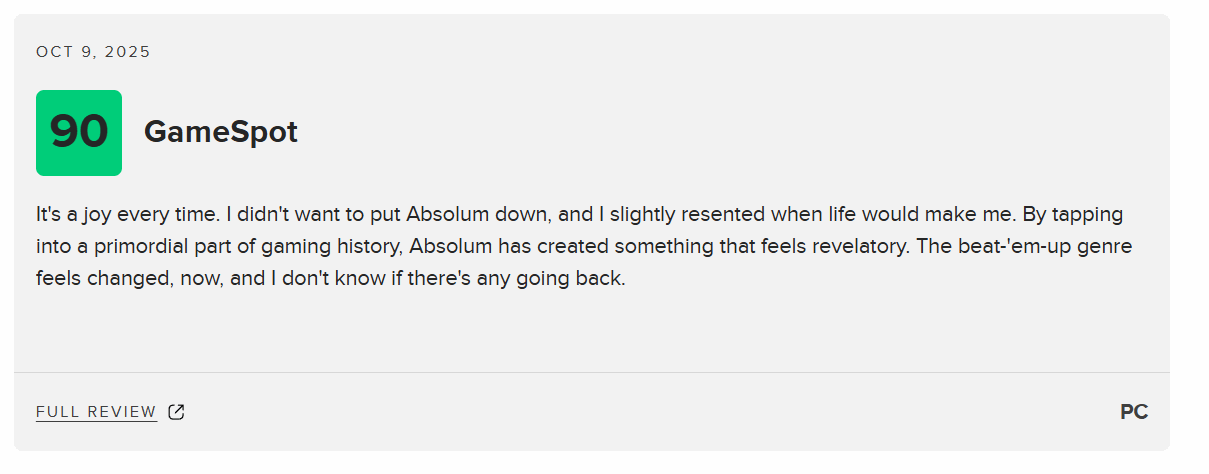Image resolution: width=1209 pixels, height=474 pixels.
Task: Click the PC platform label
Action: click(x=1134, y=412)
